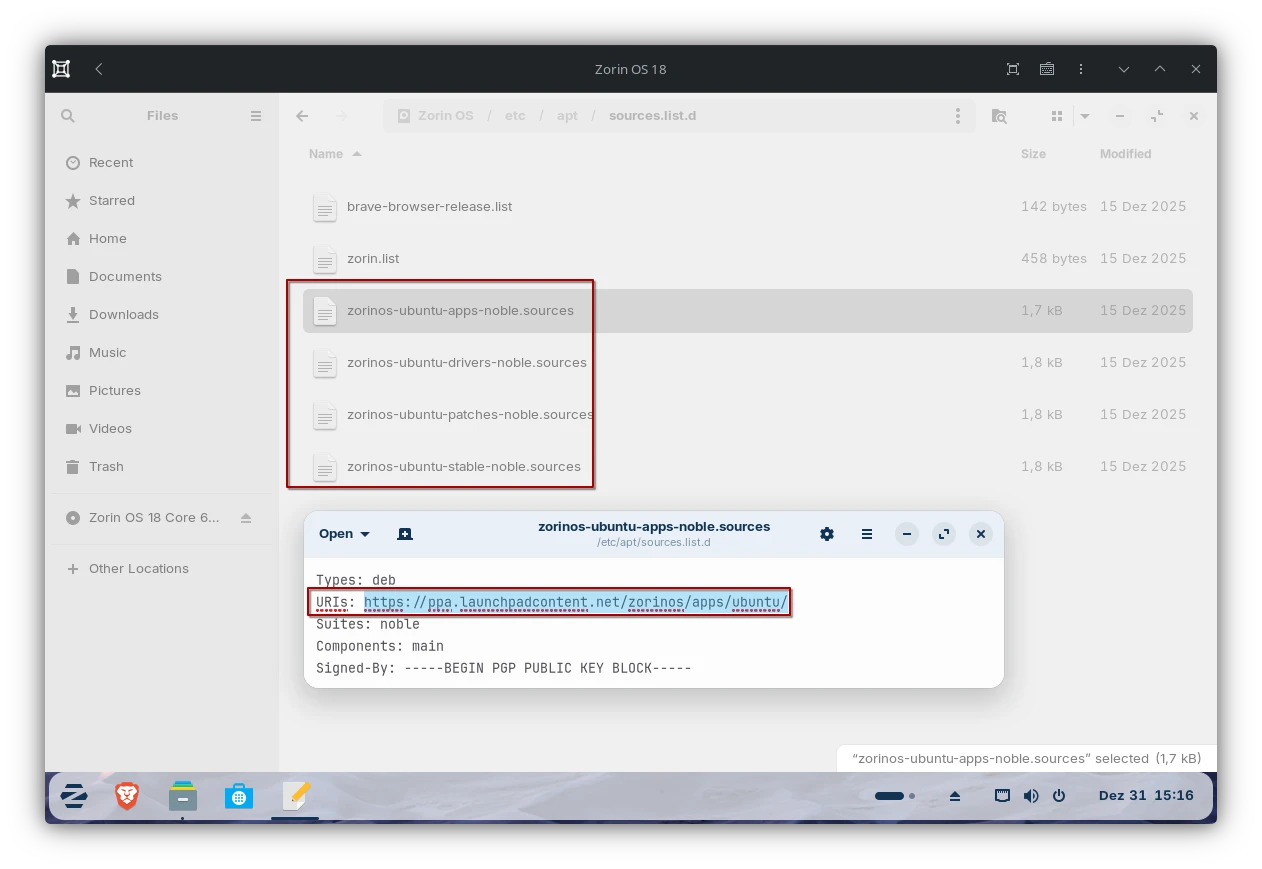Click Other Locations in the sidebar
Screen dimensions: 1262x869
click(138, 568)
